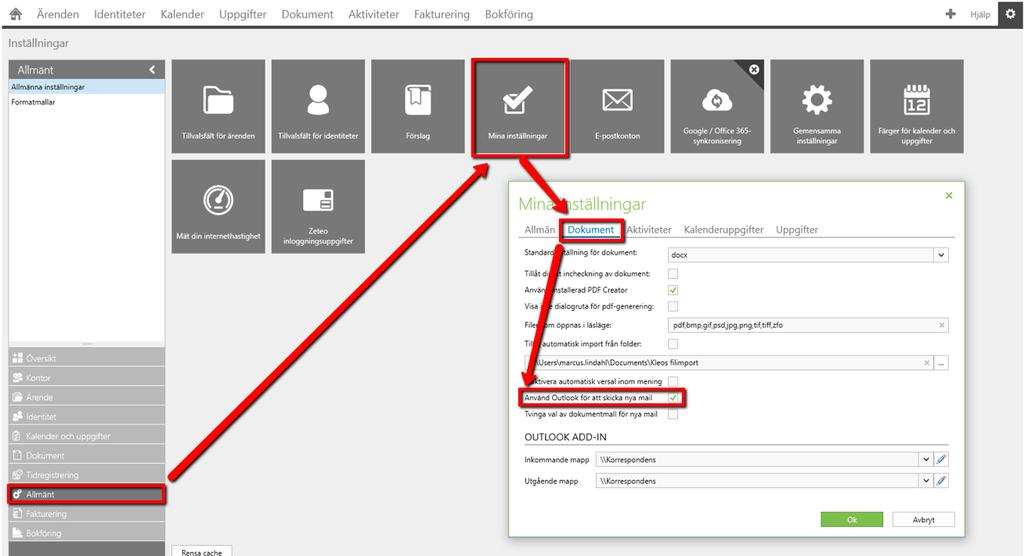The width and height of the screenshot is (1024, 556).
Task: Switch to Kalenderuppgifter tab in dialog
Action: click(x=724, y=229)
